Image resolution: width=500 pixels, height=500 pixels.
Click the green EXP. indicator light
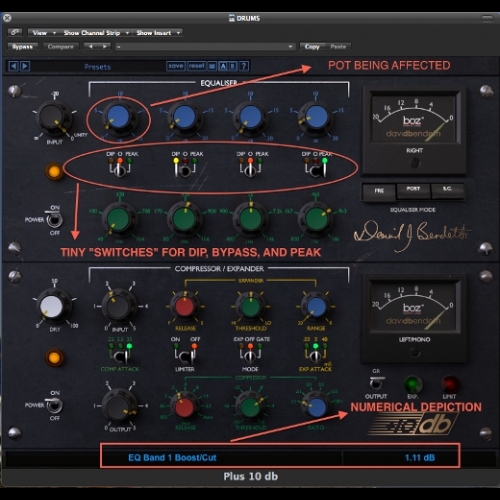(413, 384)
